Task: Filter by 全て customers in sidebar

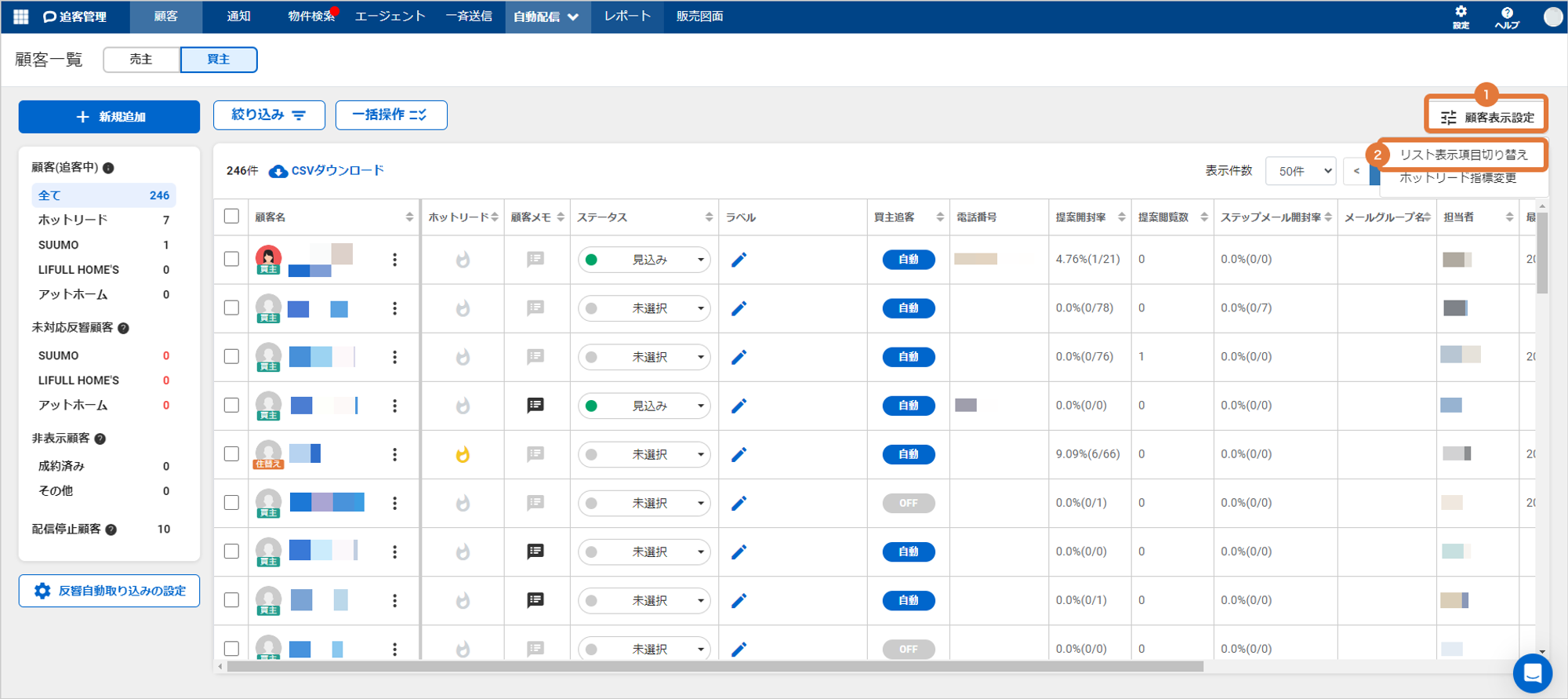Action: click(103, 195)
